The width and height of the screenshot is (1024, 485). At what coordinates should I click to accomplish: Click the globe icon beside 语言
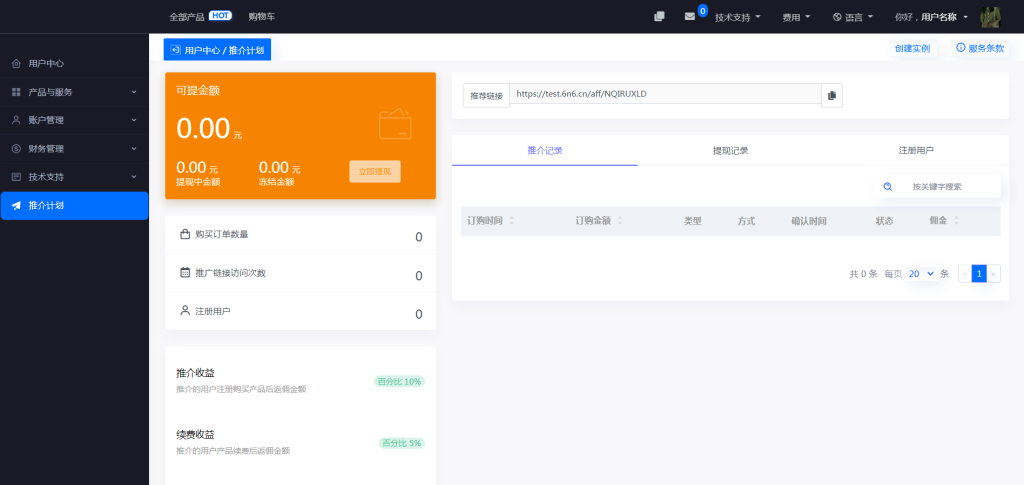(x=837, y=17)
